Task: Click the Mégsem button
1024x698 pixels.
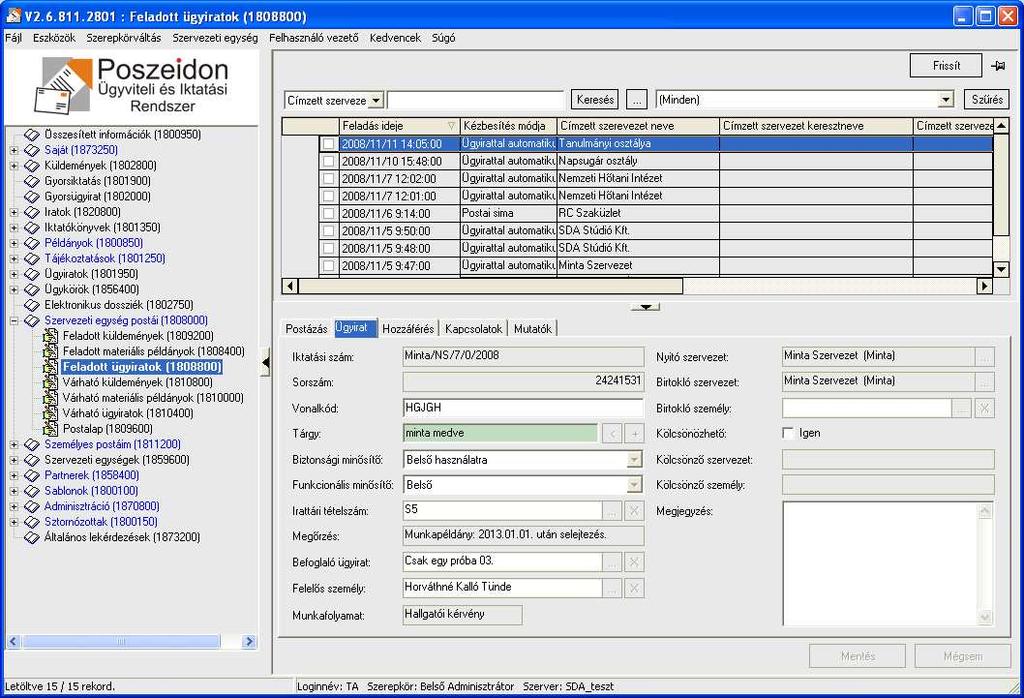Action: [963, 656]
